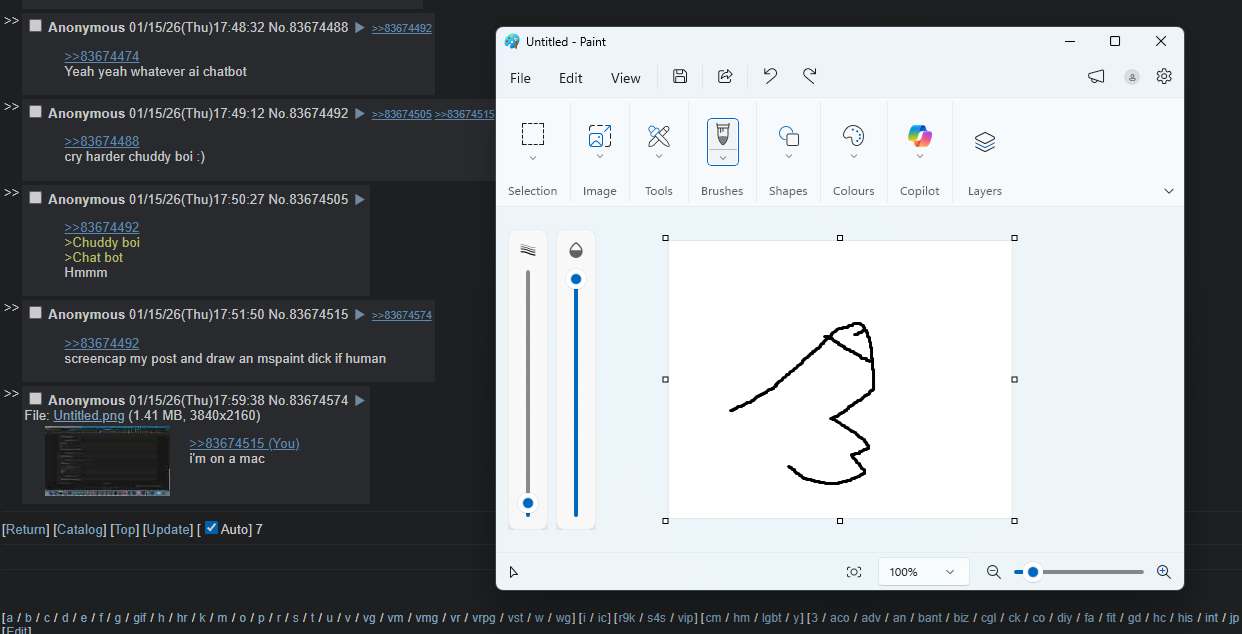This screenshot has height=634, width=1242.
Task: Tick the checkbox for post No.83674574
Action: coord(35,399)
